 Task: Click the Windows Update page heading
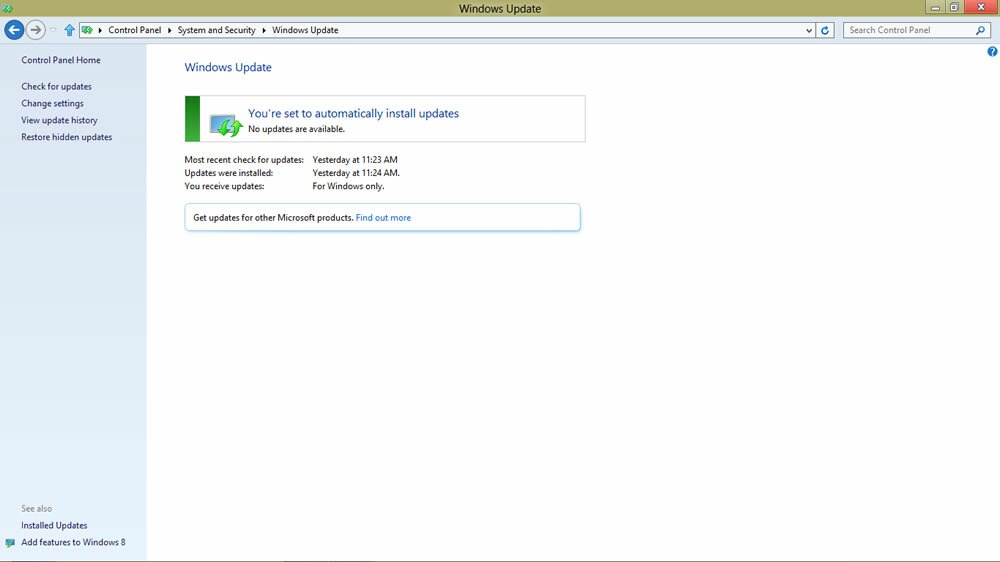coord(228,68)
